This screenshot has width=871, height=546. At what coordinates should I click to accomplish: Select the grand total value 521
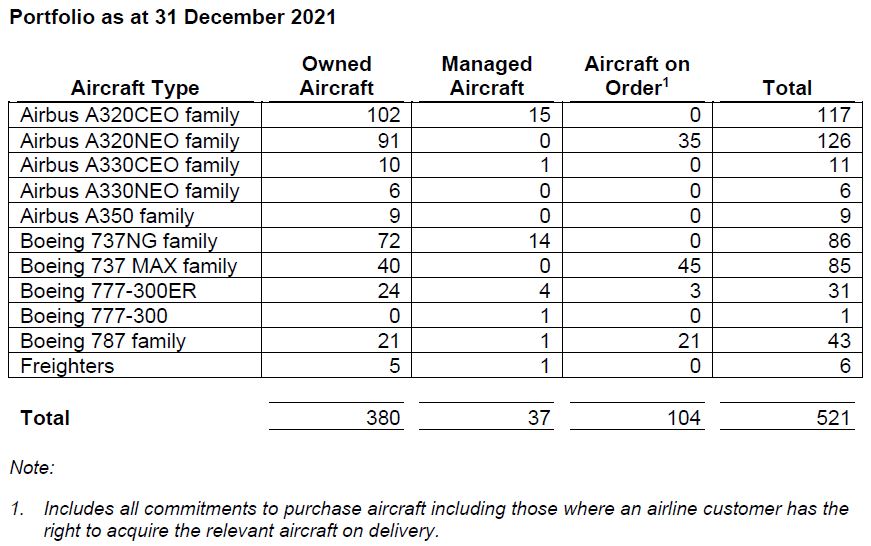point(833,417)
